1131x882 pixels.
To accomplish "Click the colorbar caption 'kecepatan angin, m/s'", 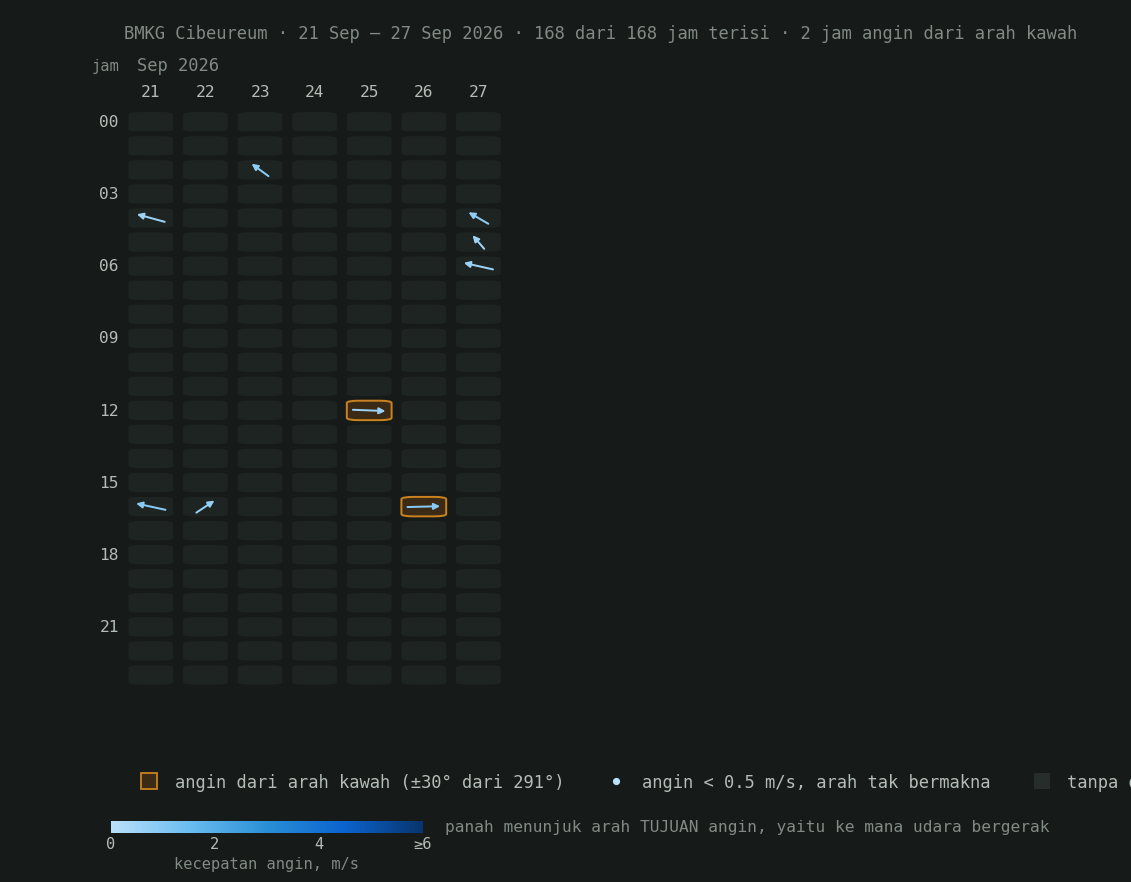I will coord(266,864).
